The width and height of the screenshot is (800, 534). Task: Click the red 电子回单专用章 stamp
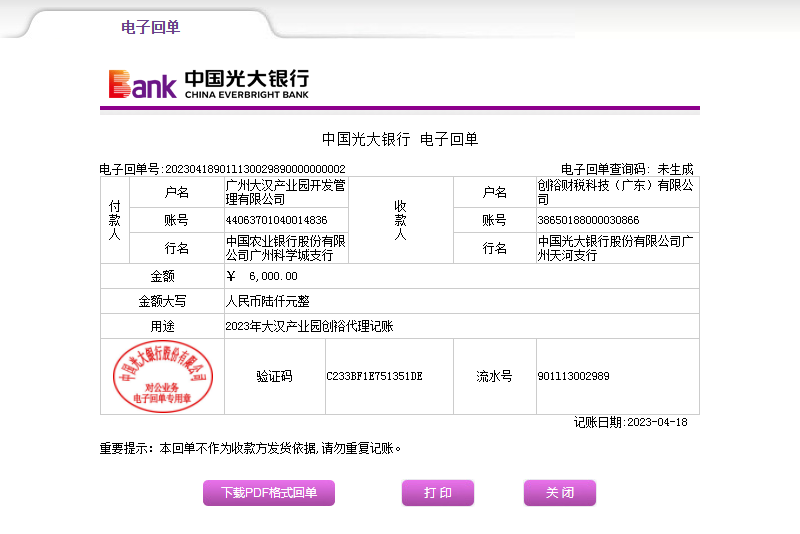tap(163, 376)
